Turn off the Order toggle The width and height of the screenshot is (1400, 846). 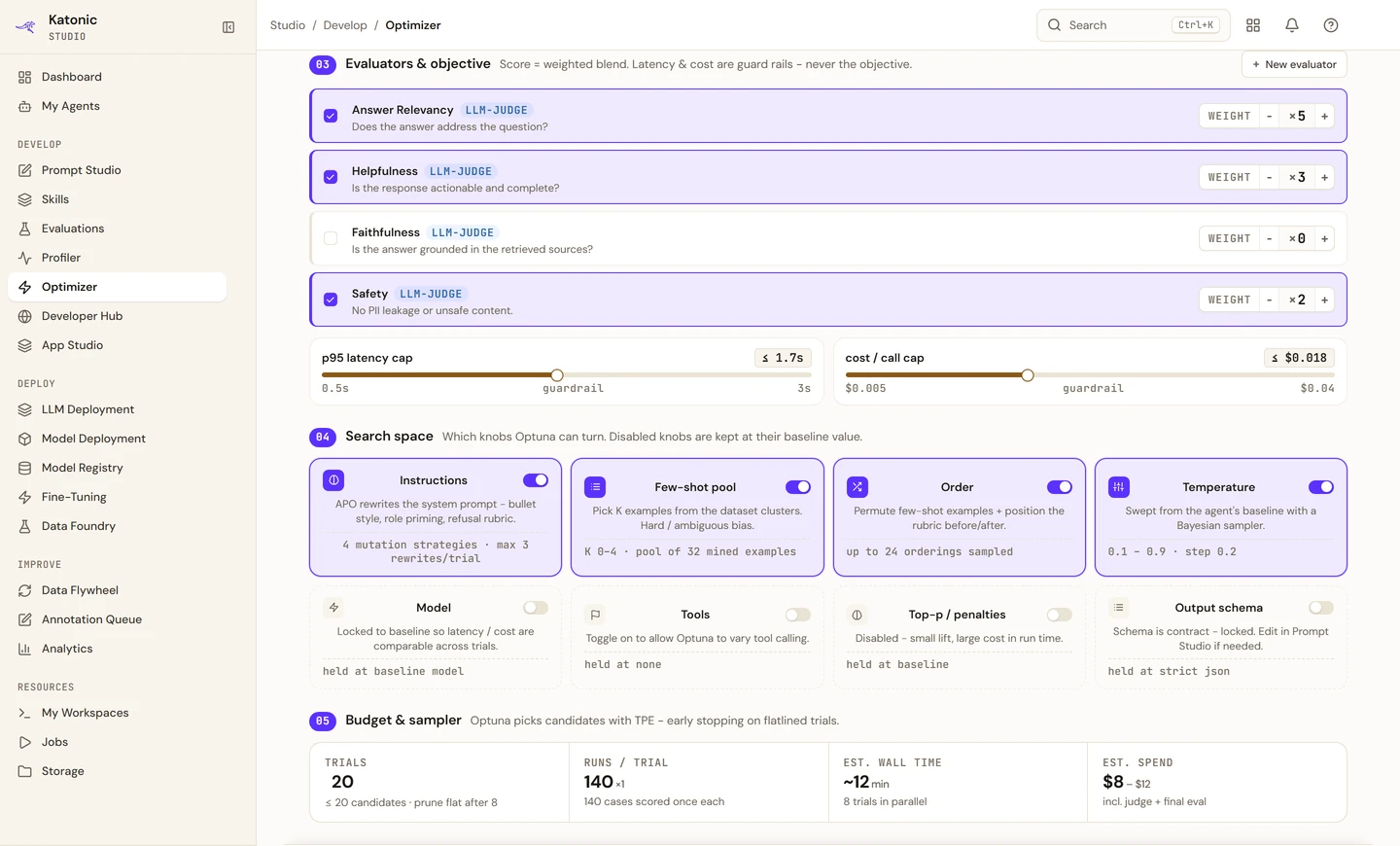click(x=1060, y=487)
